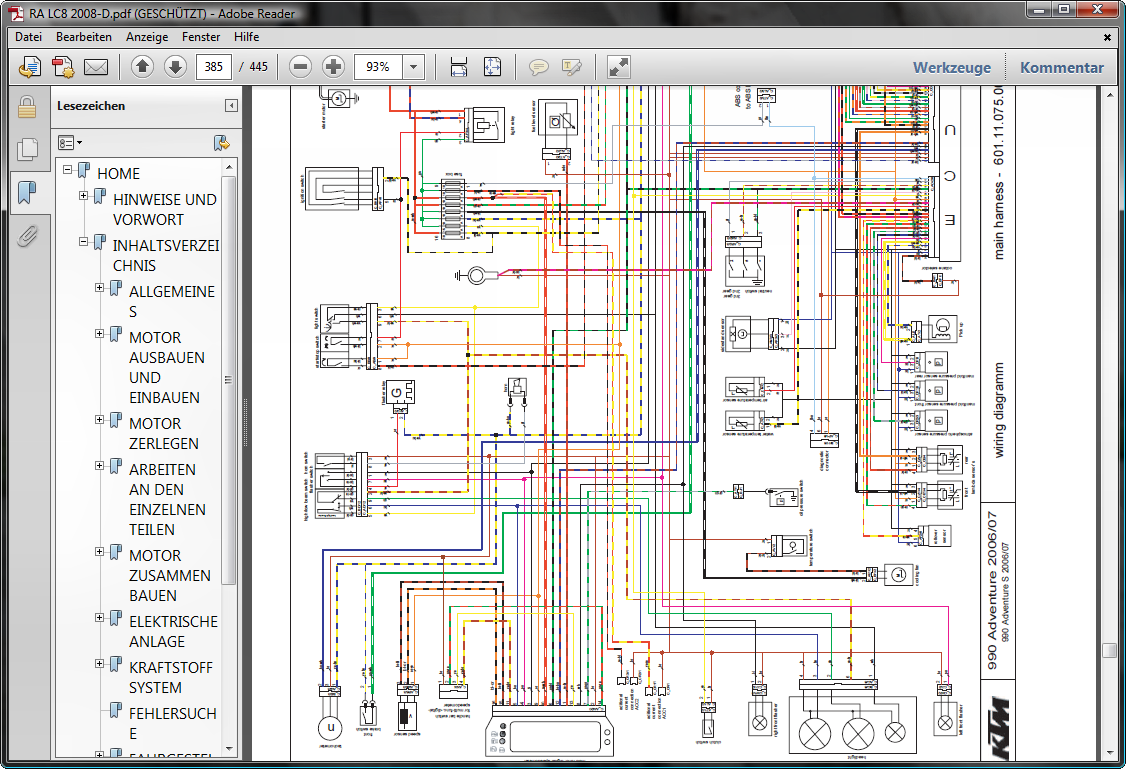Open the zoom percentage dropdown arrow
The image size is (1126, 769).
click(x=413, y=67)
